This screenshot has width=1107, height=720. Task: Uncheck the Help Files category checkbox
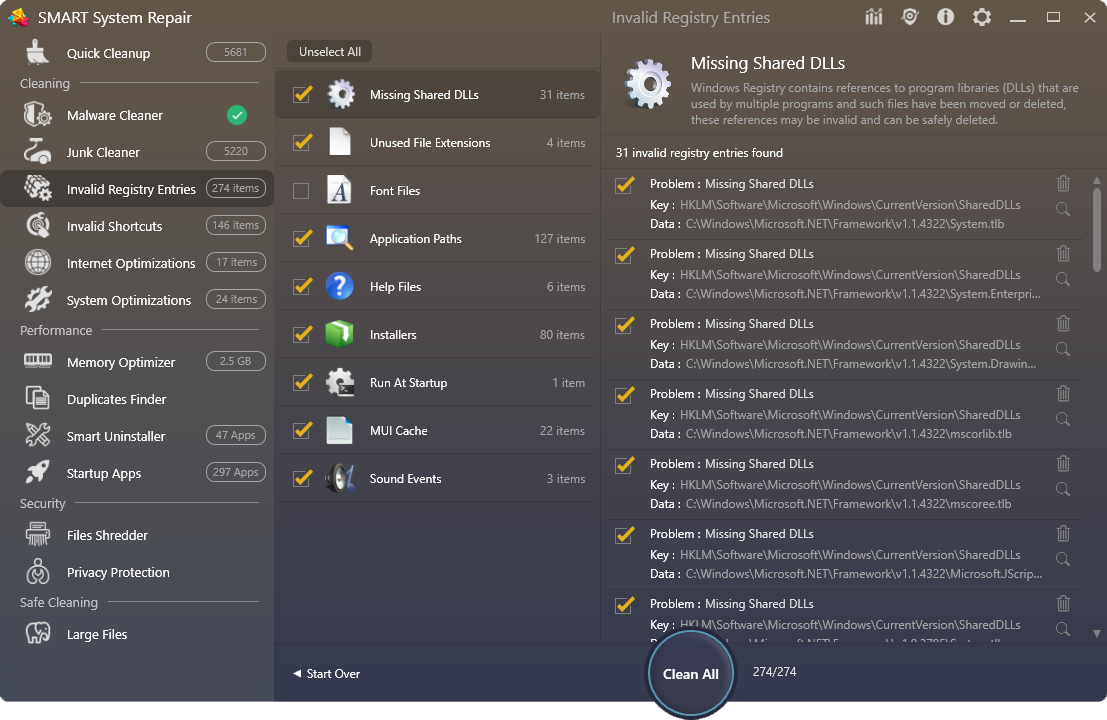[x=302, y=287]
